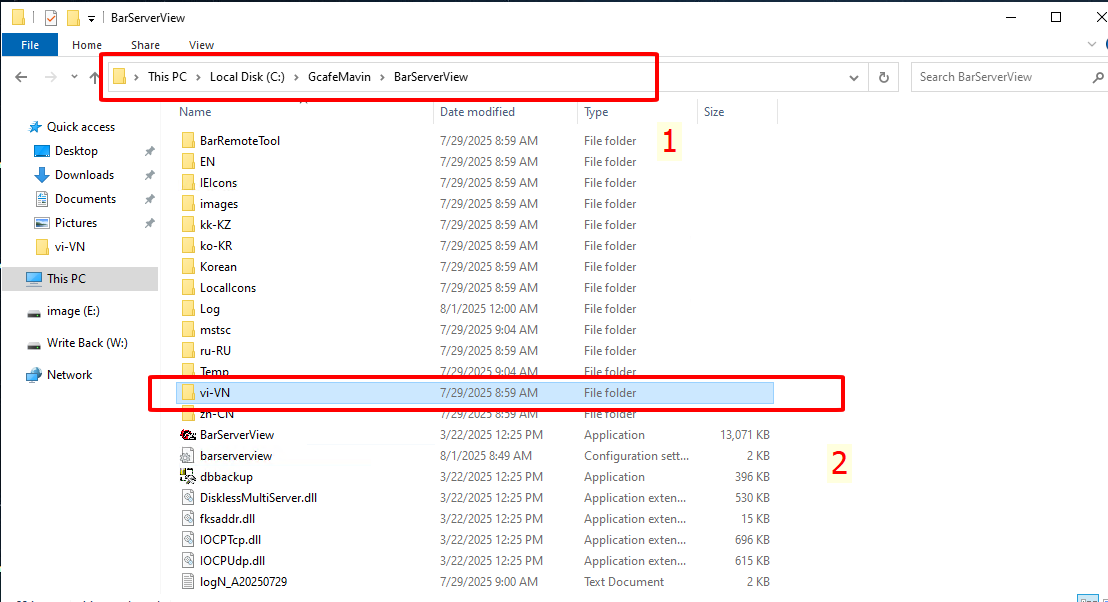Click the logN_A20250729 text document icon

[x=187, y=582]
